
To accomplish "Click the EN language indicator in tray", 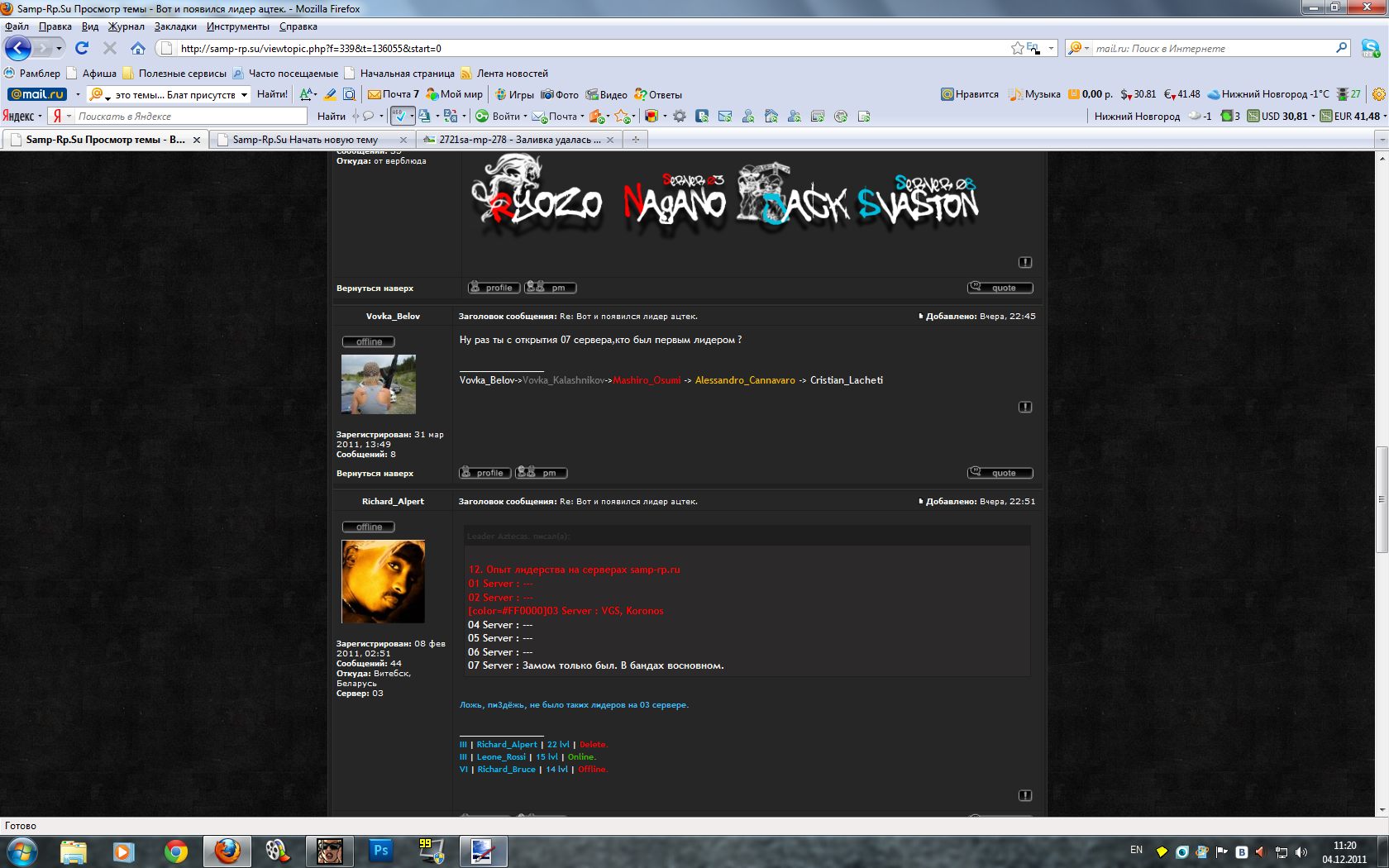I will point(1136,851).
